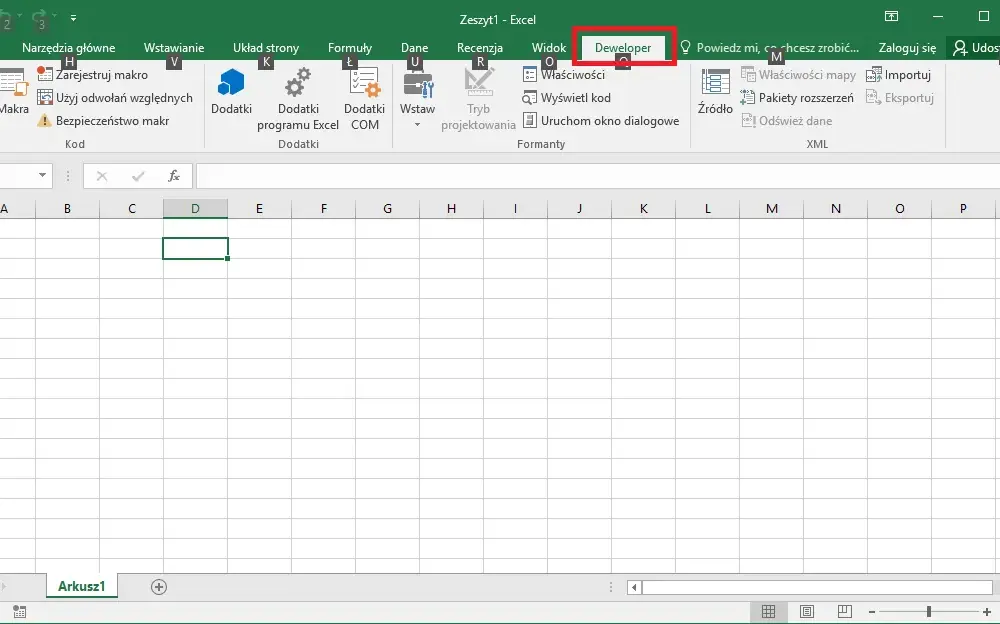The height and width of the screenshot is (624, 1000).
Task: Toggle Tryb projektowania mode
Action: 478,100
